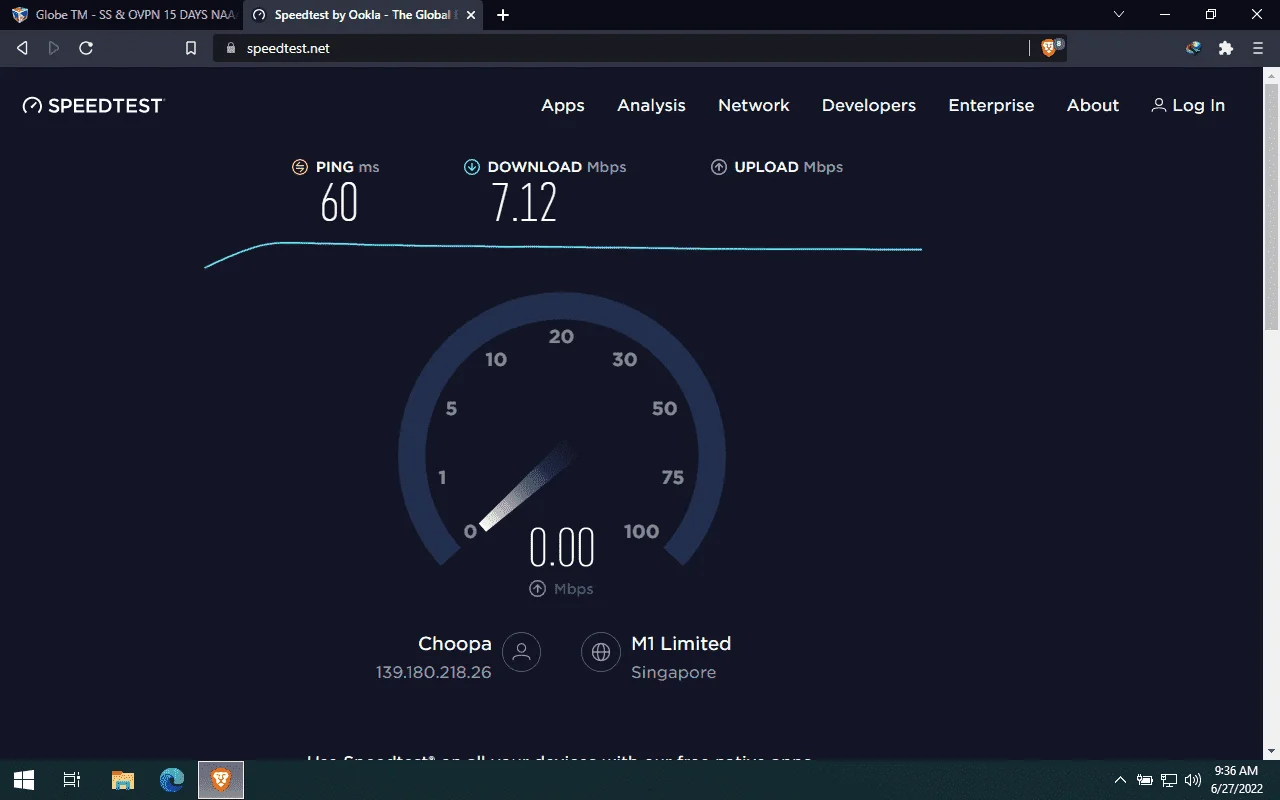The width and height of the screenshot is (1280, 800).
Task: Open the Network menu item
Action: pyautogui.click(x=754, y=105)
